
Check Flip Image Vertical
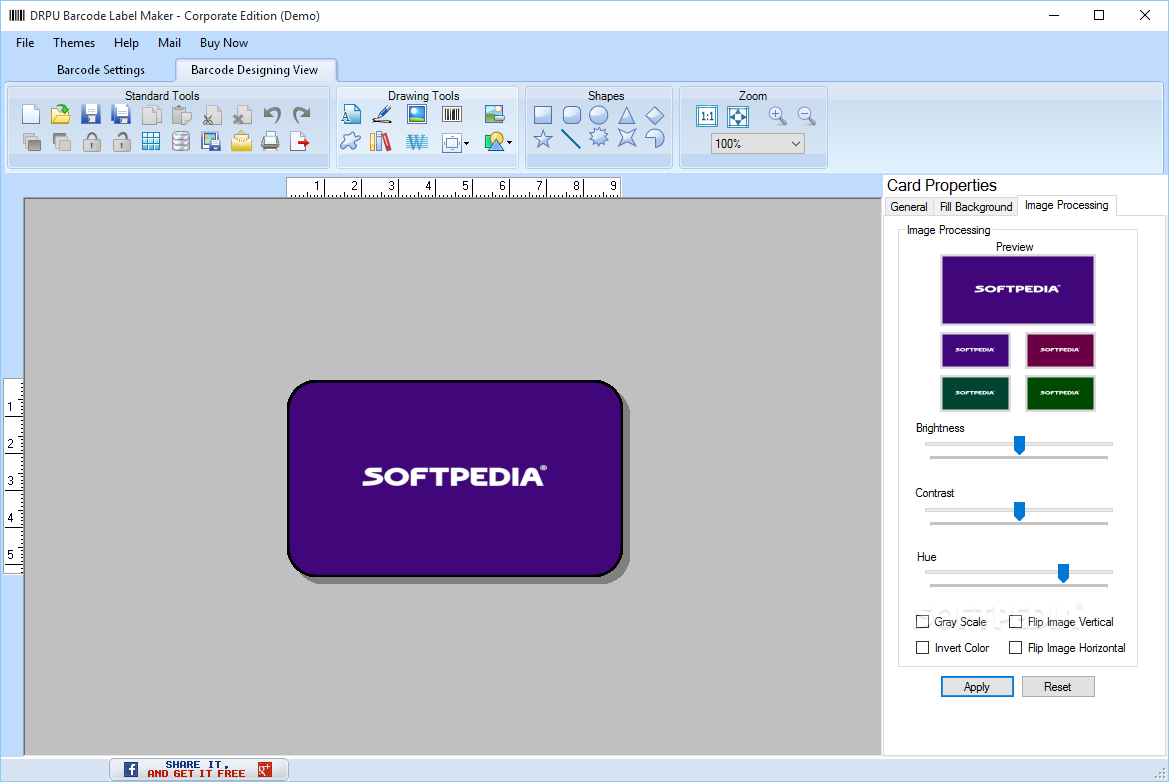[x=1015, y=622]
